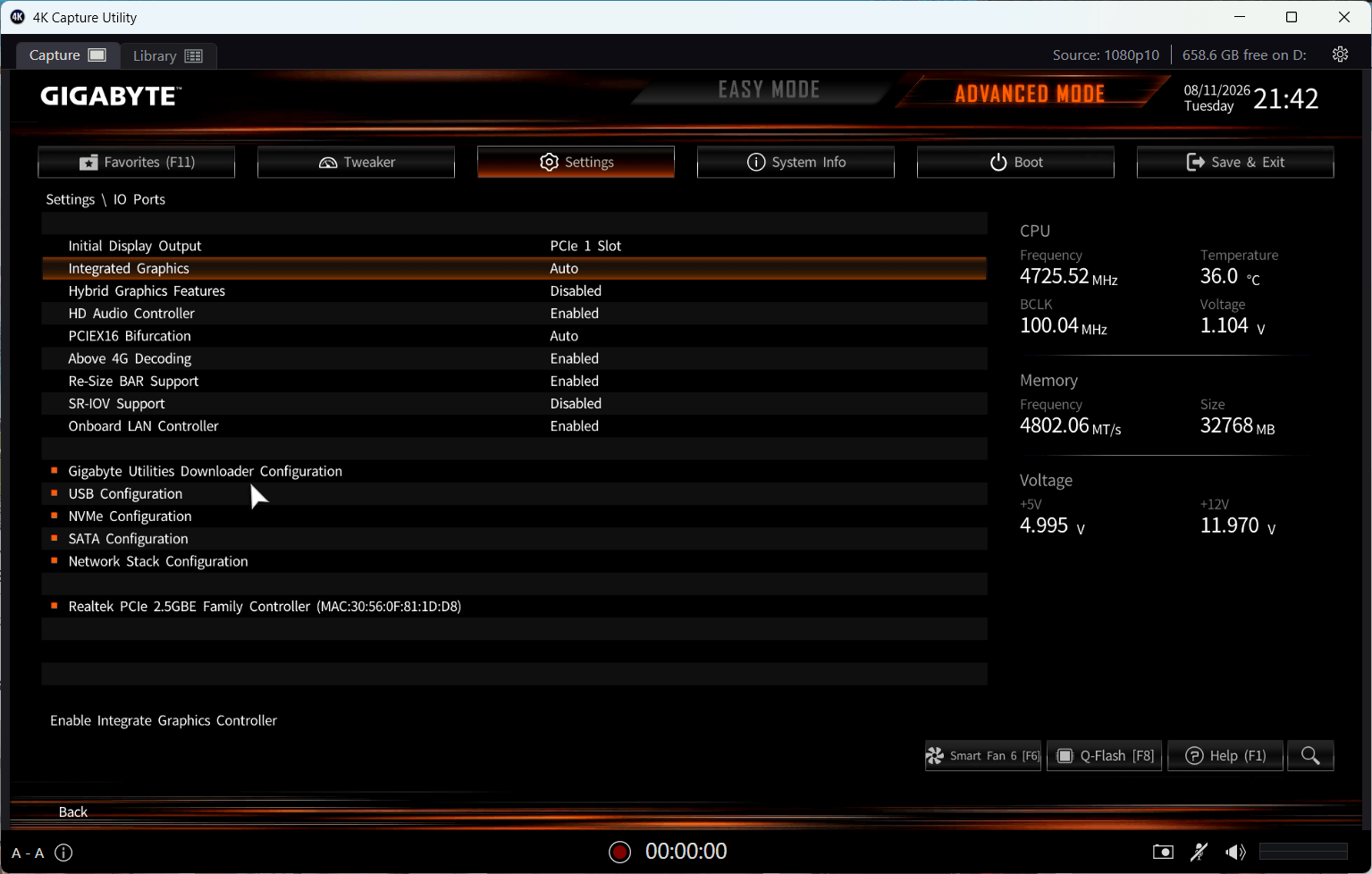Switch to the Library tab
Image resolution: width=1372 pixels, height=874 pixels.
(x=168, y=55)
